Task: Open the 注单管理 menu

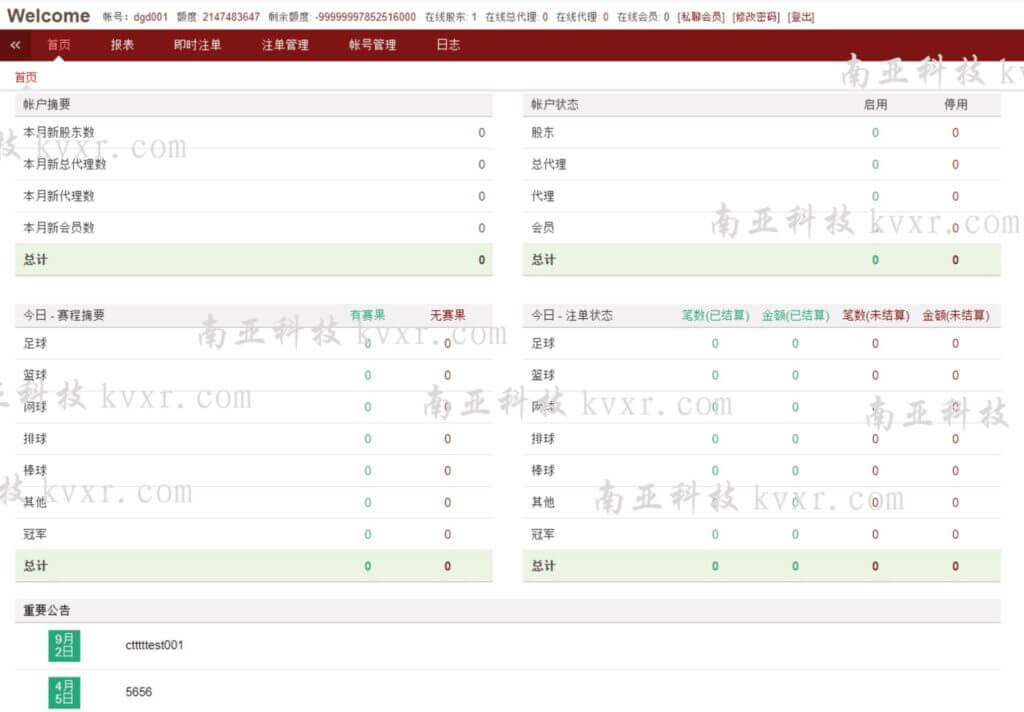Action: 285,45
